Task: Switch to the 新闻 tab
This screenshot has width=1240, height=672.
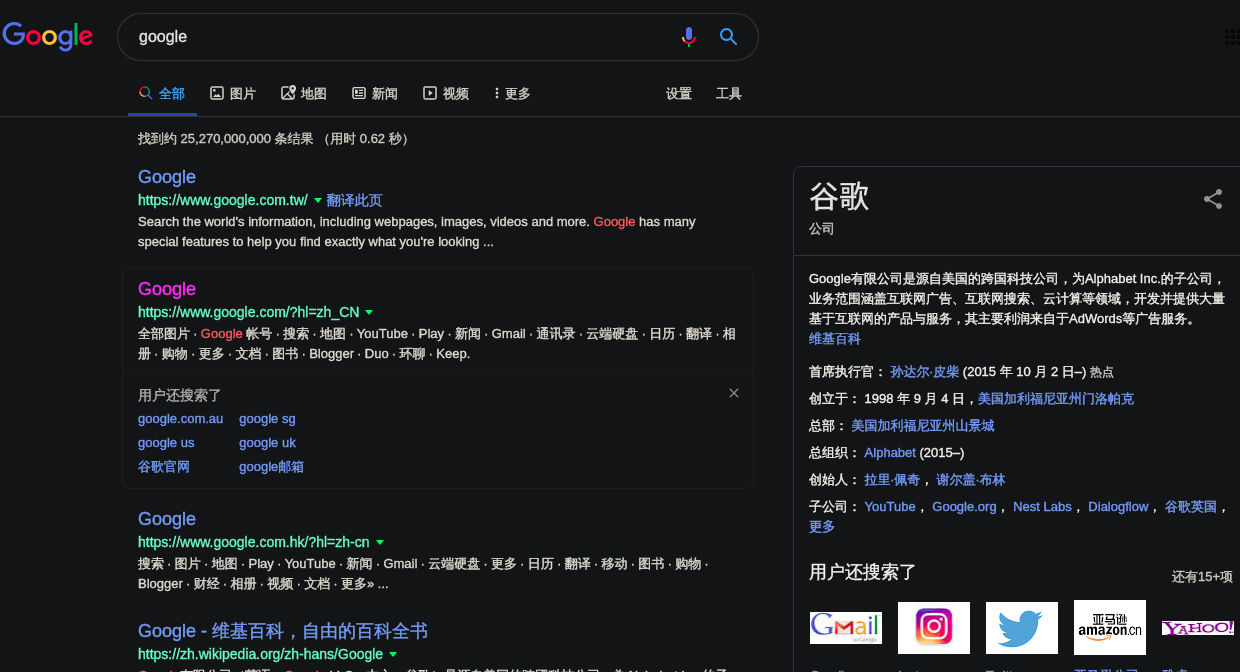Action: [375, 93]
